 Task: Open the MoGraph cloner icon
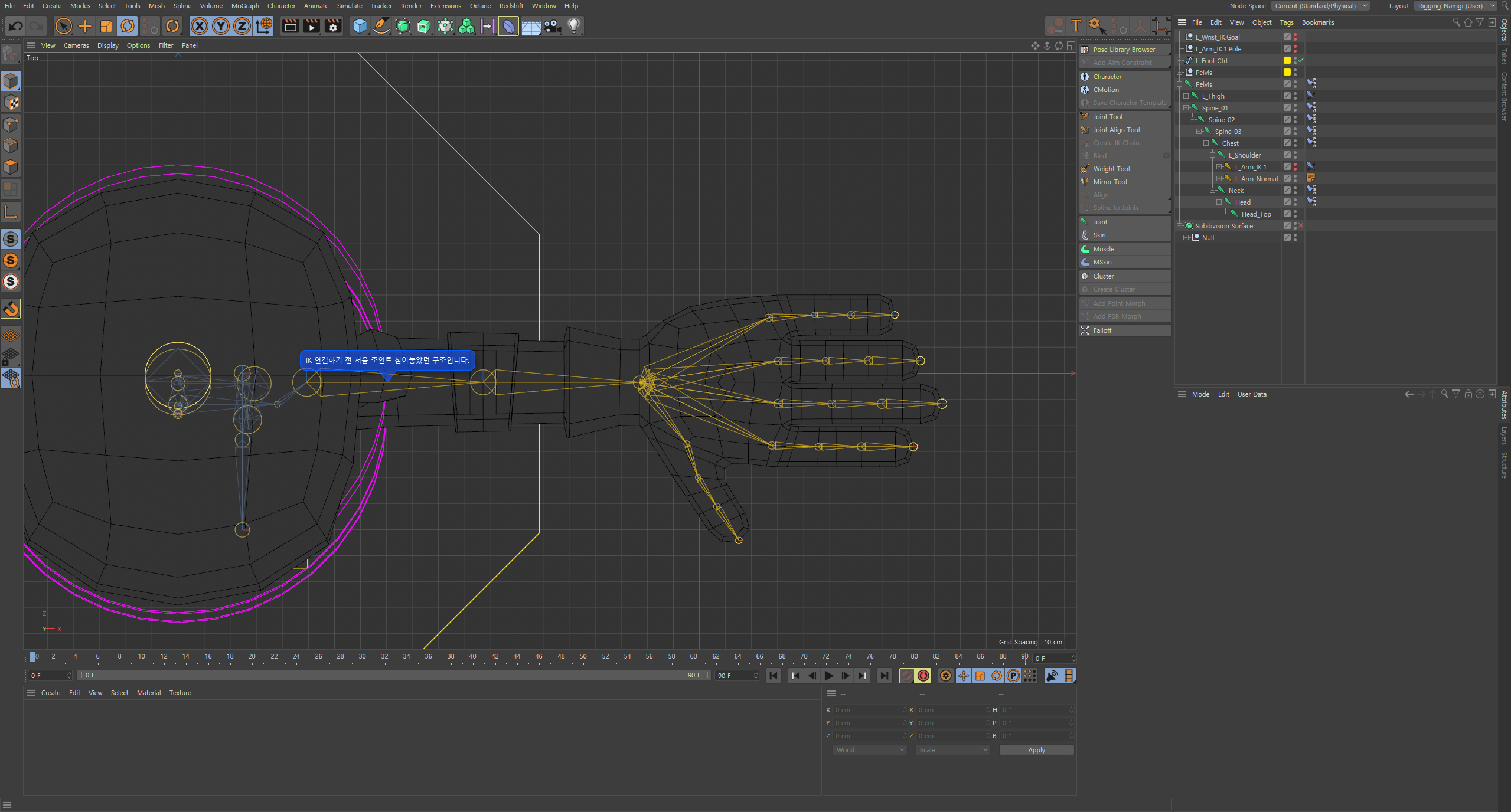466,26
